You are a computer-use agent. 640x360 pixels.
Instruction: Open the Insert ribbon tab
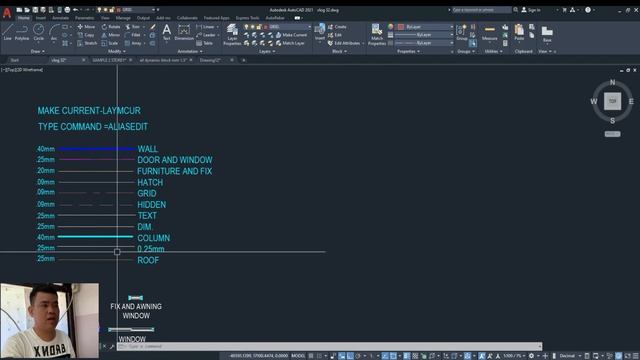pos(41,18)
